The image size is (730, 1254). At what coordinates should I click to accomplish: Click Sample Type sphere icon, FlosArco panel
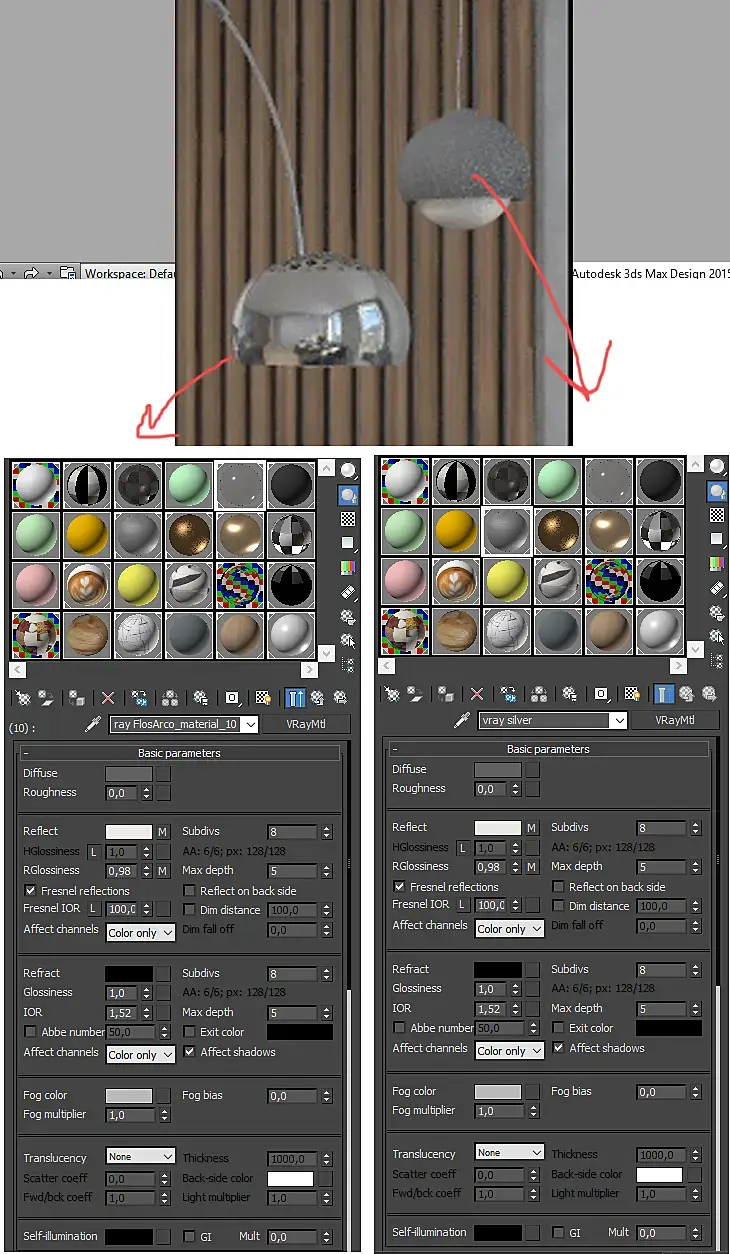click(348, 470)
